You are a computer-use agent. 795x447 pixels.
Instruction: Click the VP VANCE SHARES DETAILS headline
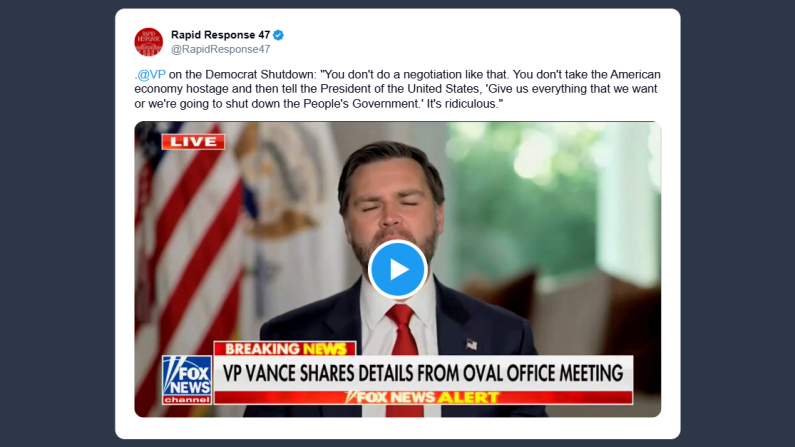tap(422, 373)
